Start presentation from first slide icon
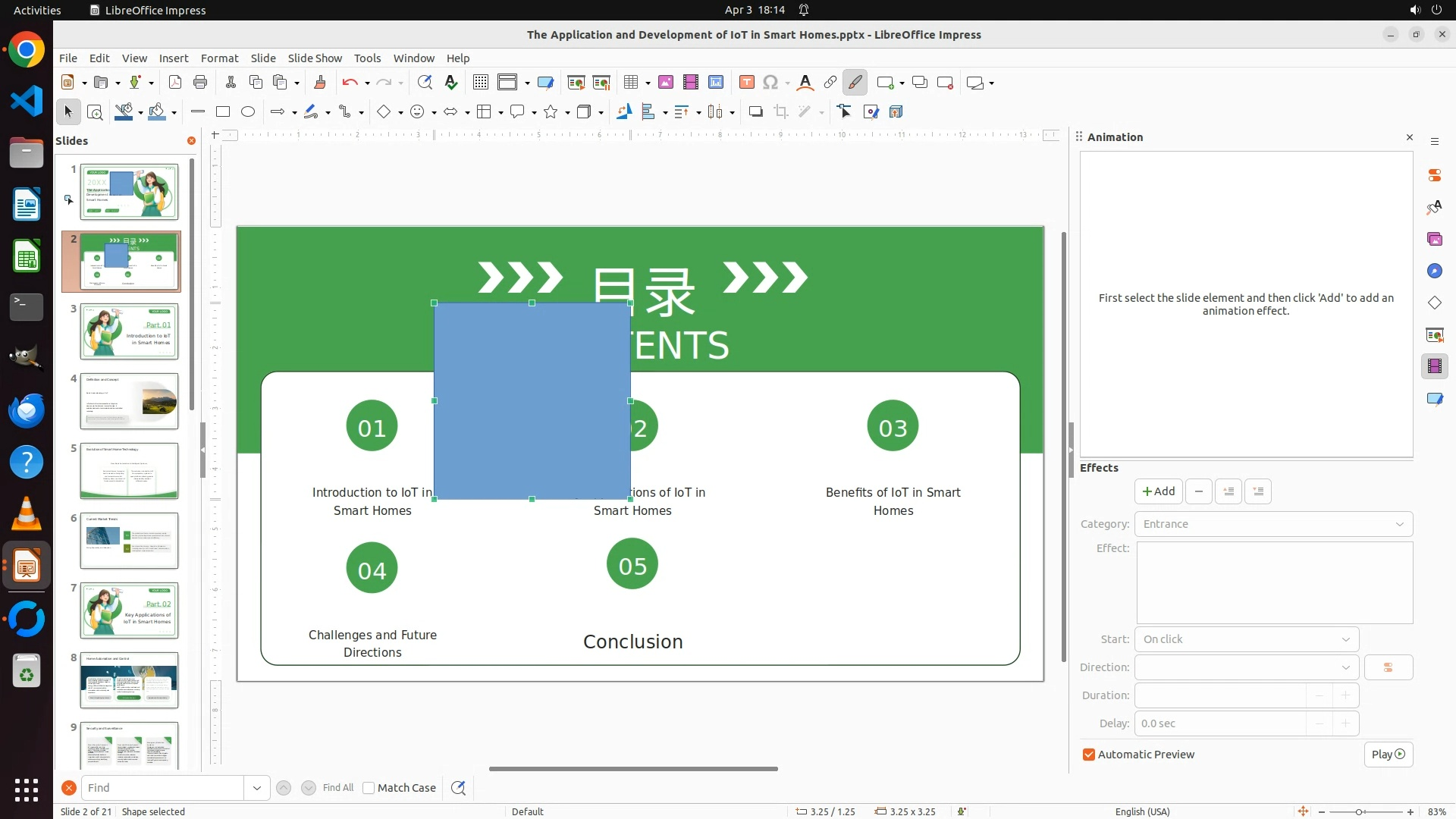This screenshot has height=819, width=1456. pyautogui.click(x=576, y=83)
